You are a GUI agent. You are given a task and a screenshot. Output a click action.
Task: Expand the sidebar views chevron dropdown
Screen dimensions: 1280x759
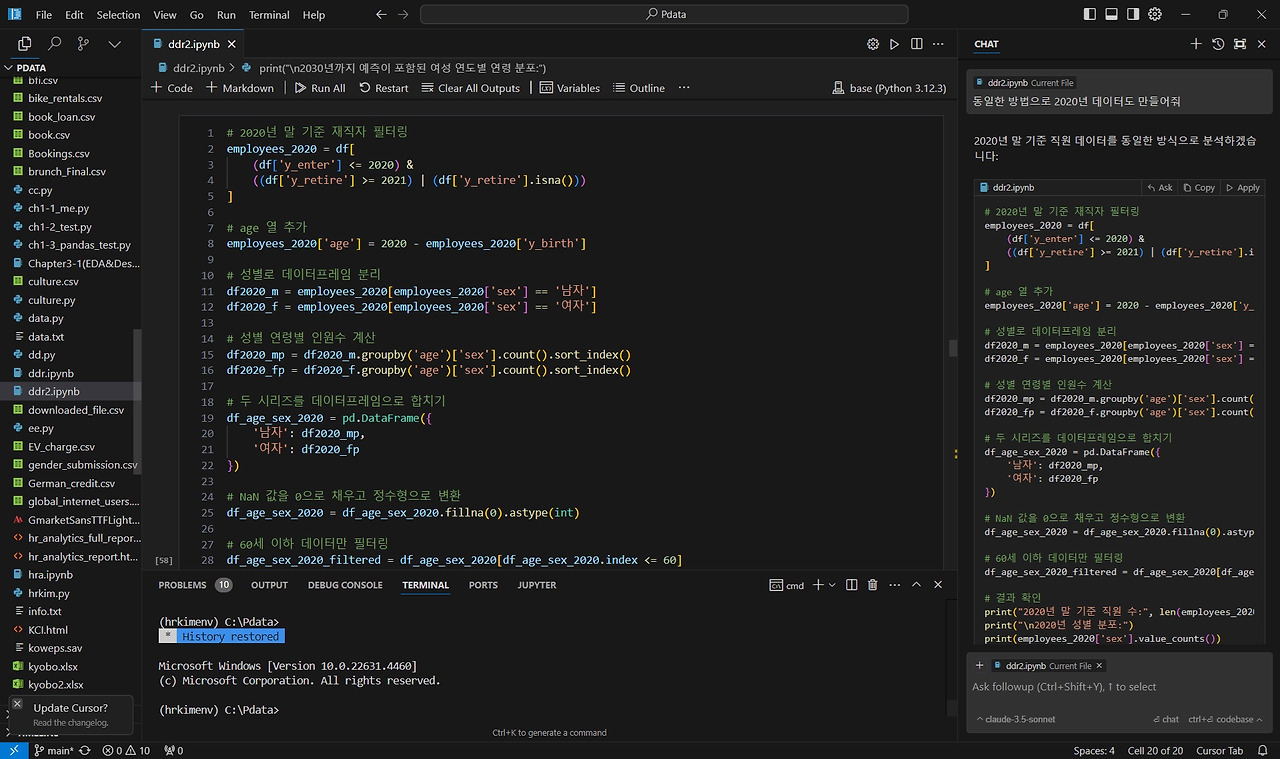click(x=114, y=44)
